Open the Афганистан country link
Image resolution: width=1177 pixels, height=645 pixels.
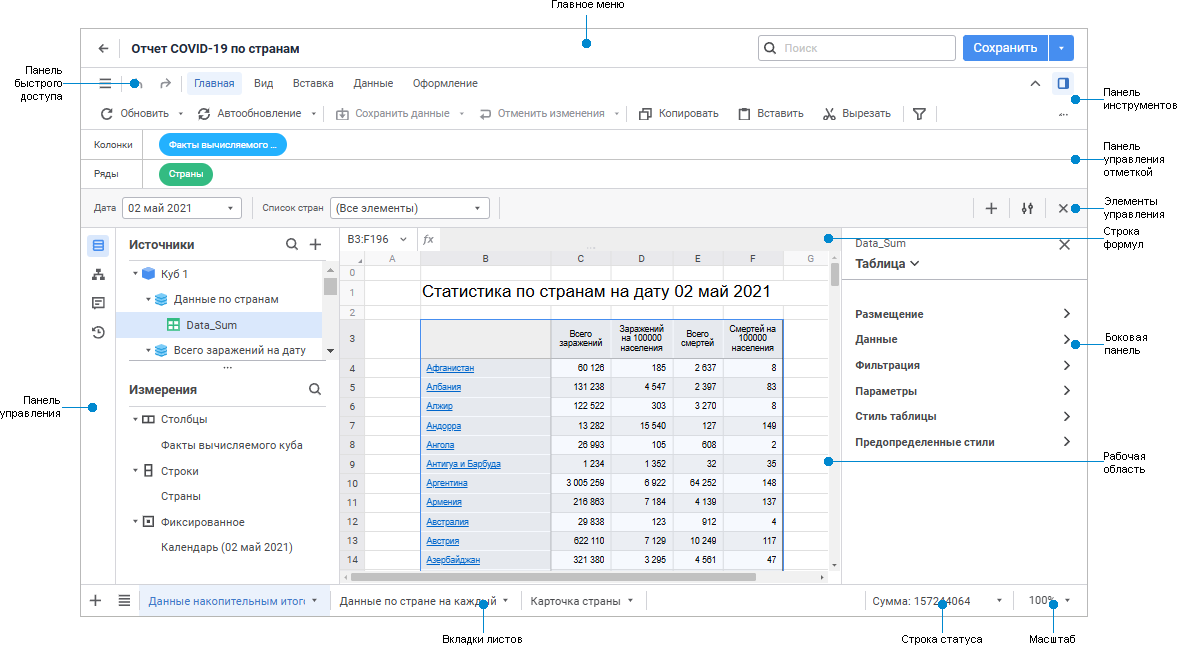(x=450, y=368)
